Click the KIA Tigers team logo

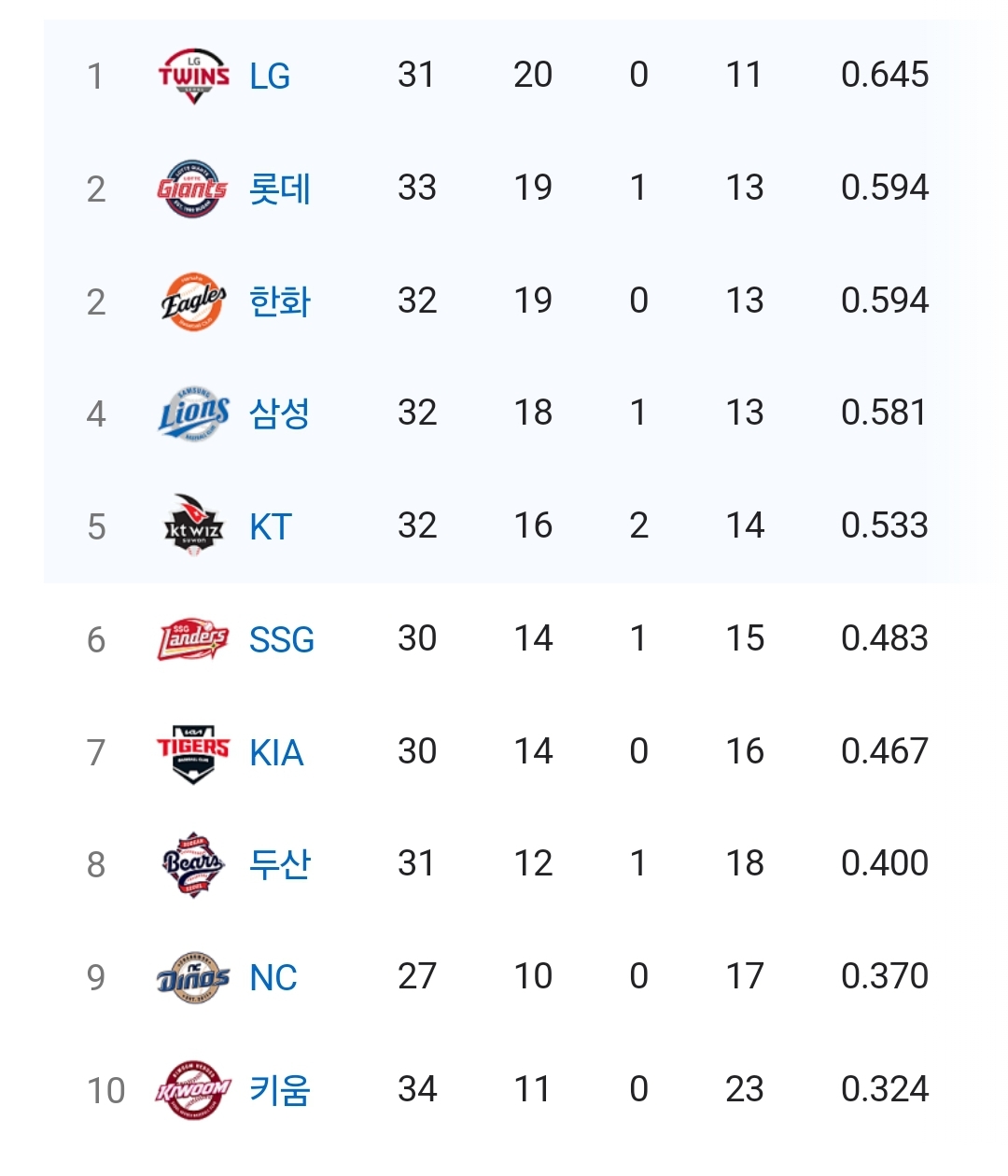193,752
